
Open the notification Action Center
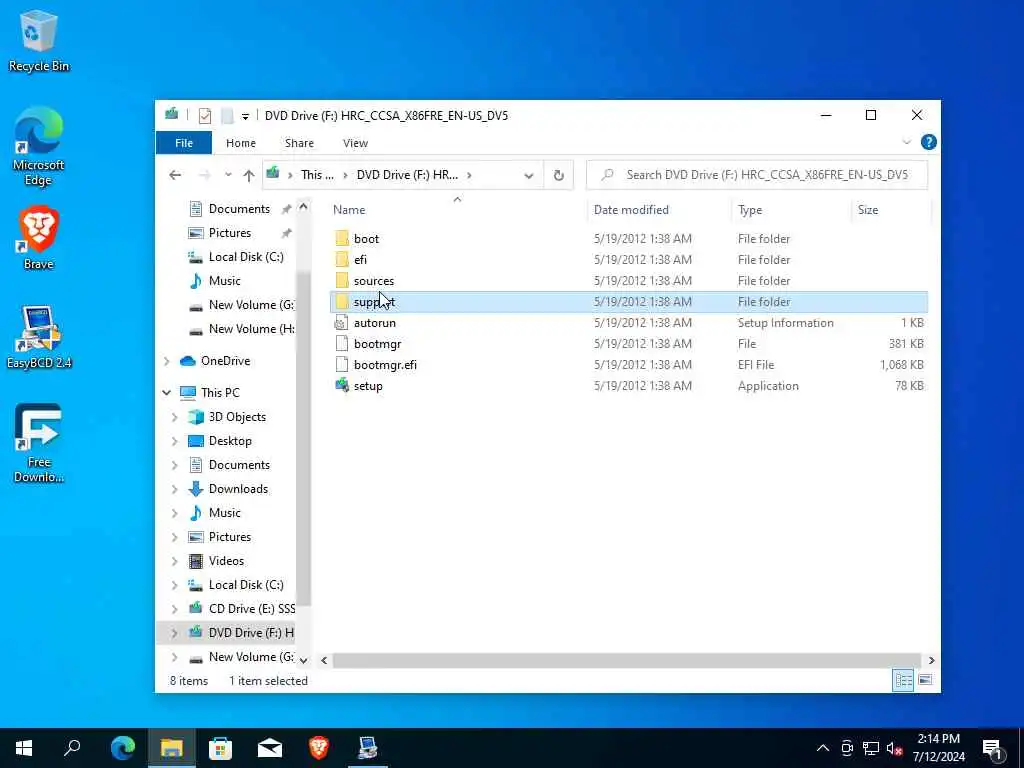tap(993, 749)
